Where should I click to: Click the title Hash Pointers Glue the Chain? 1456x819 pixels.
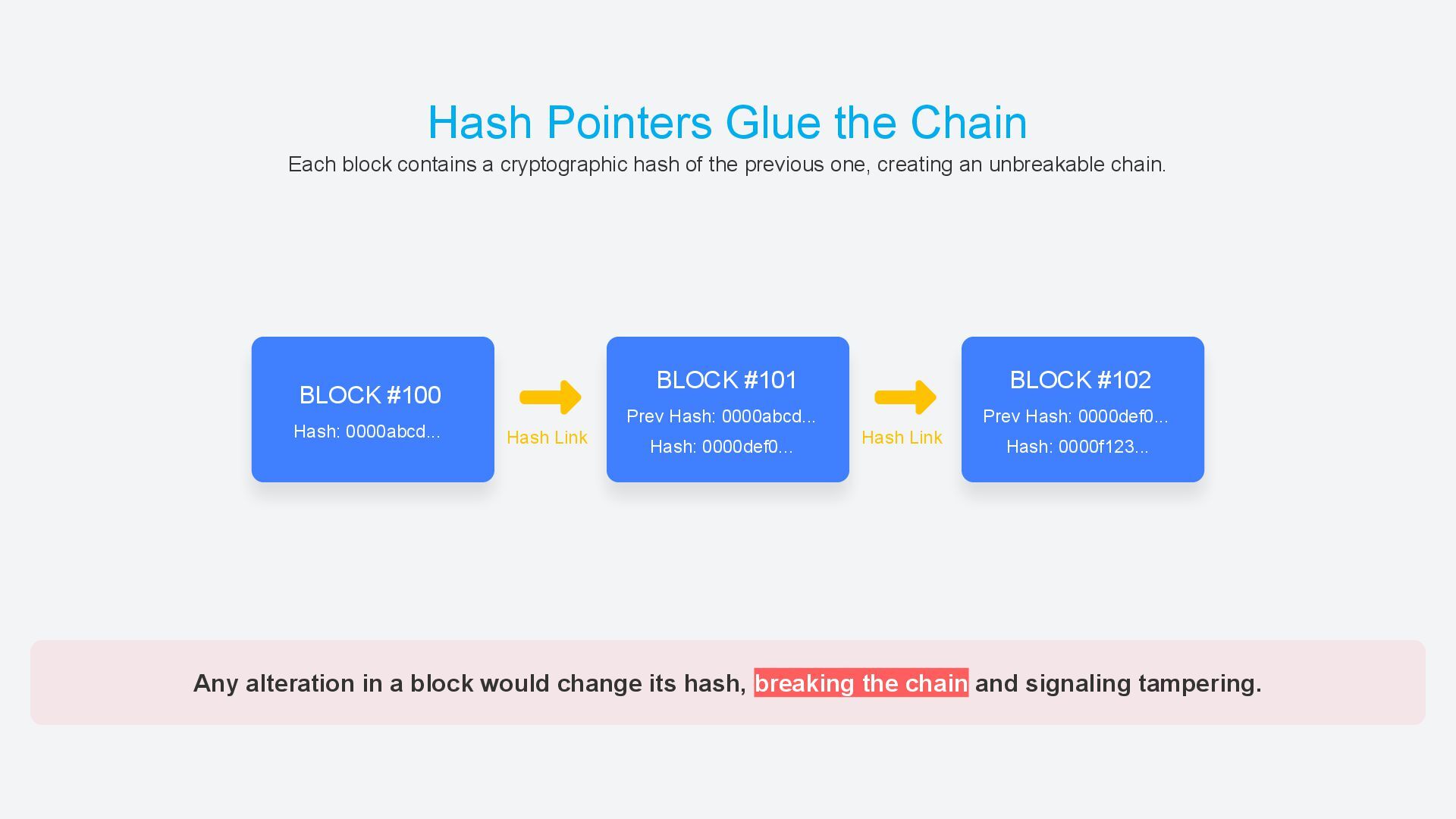727,122
